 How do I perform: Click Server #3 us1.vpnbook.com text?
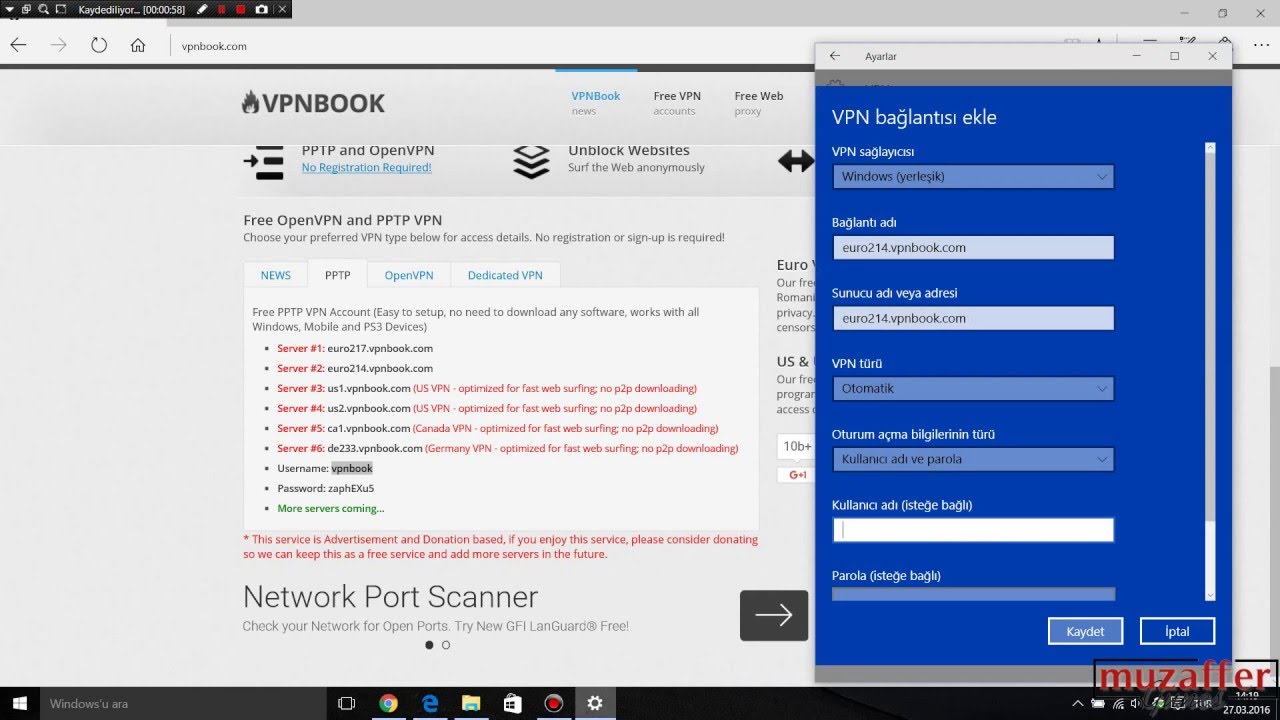tap(487, 388)
